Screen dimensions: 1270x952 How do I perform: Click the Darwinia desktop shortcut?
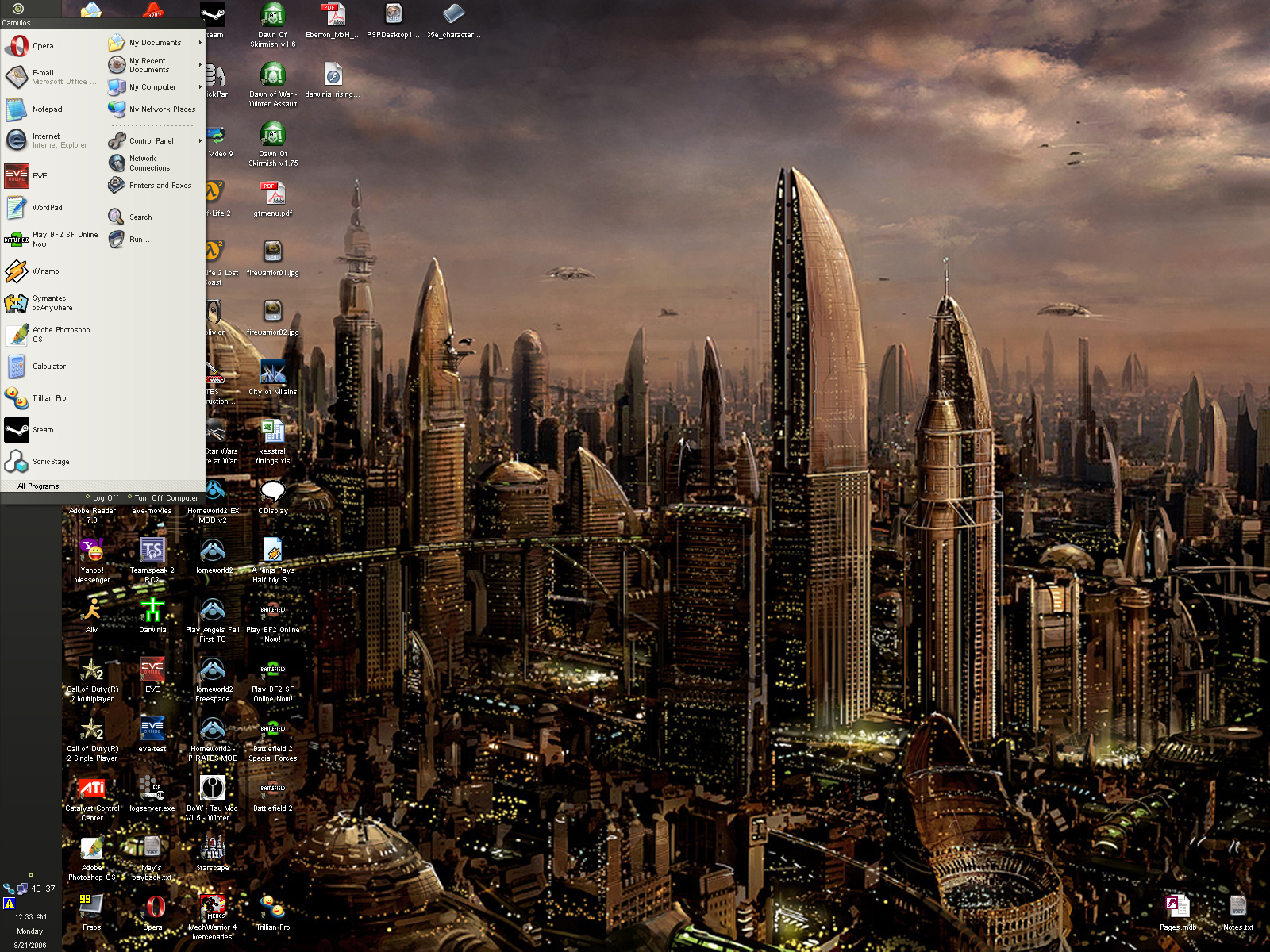pyautogui.click(x=152, y=611)
